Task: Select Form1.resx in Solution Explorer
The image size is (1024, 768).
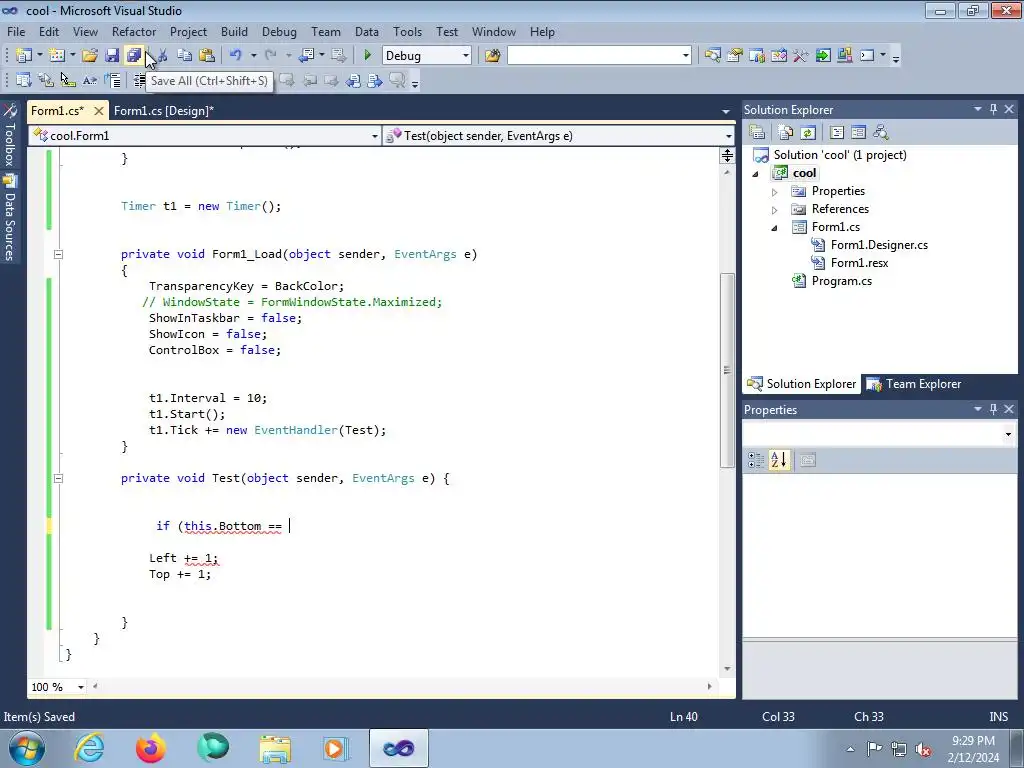Action: pyautogui.click(x=859, y=263)
